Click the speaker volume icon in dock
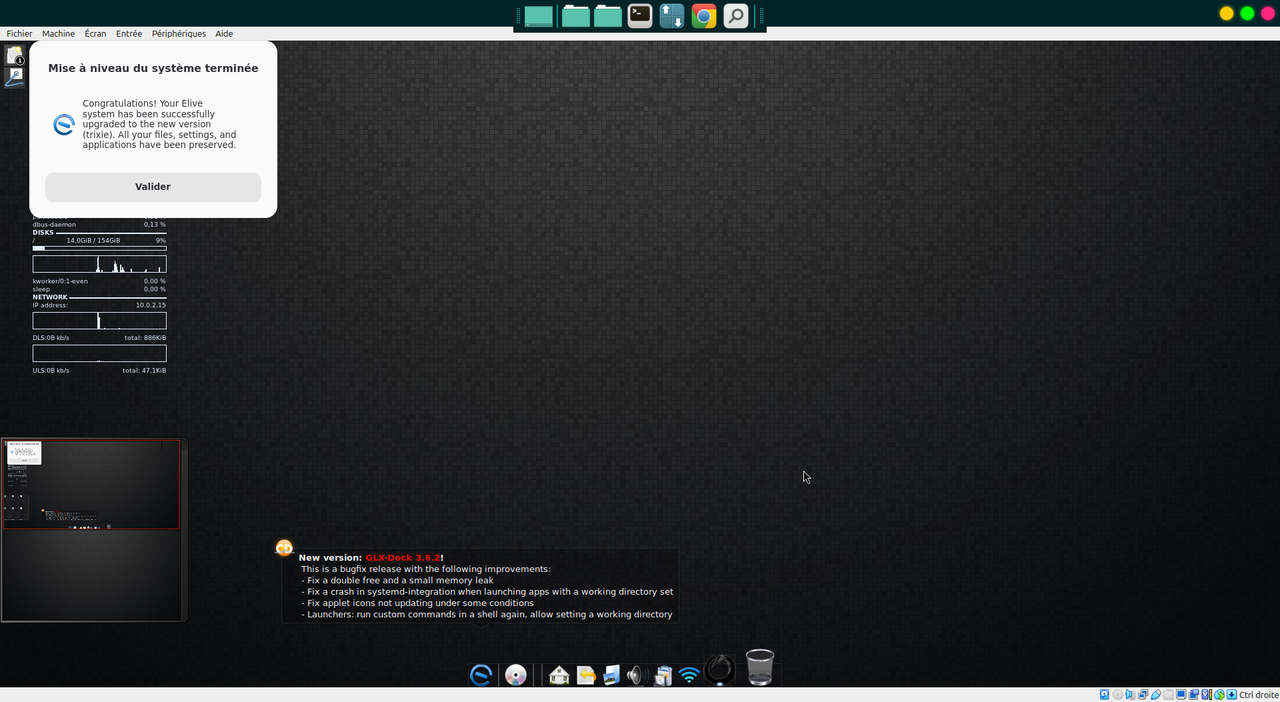Screen dimensions: 1280x702 (637, 676)
